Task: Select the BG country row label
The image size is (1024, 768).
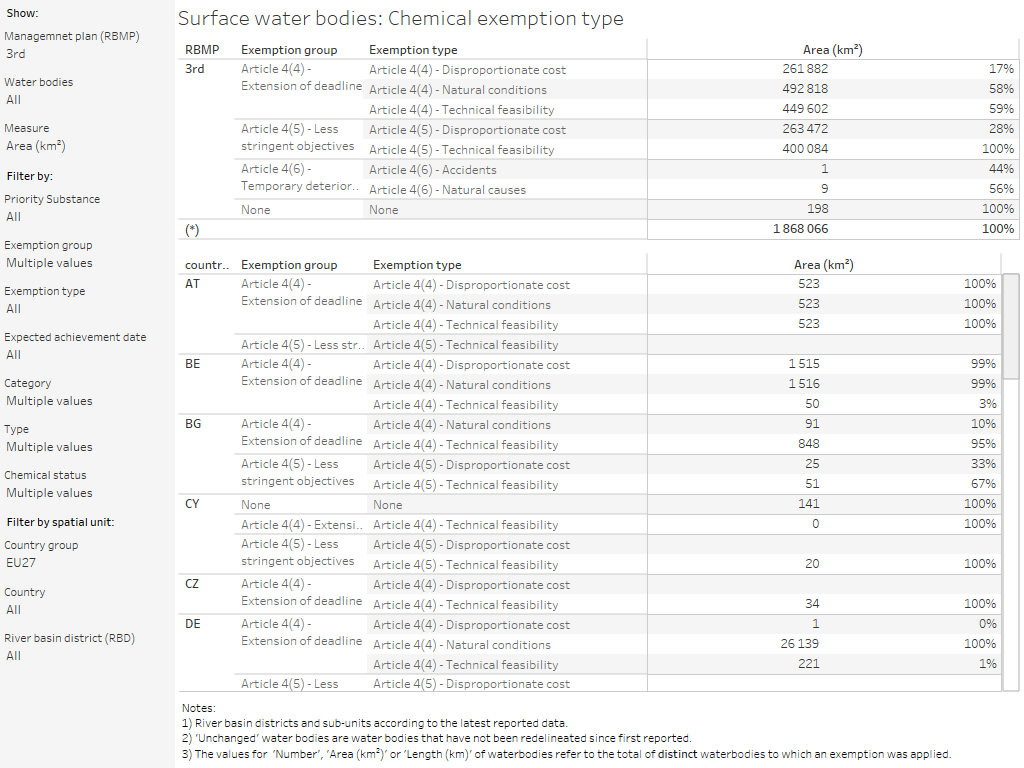Action: [x=193, y=424]
